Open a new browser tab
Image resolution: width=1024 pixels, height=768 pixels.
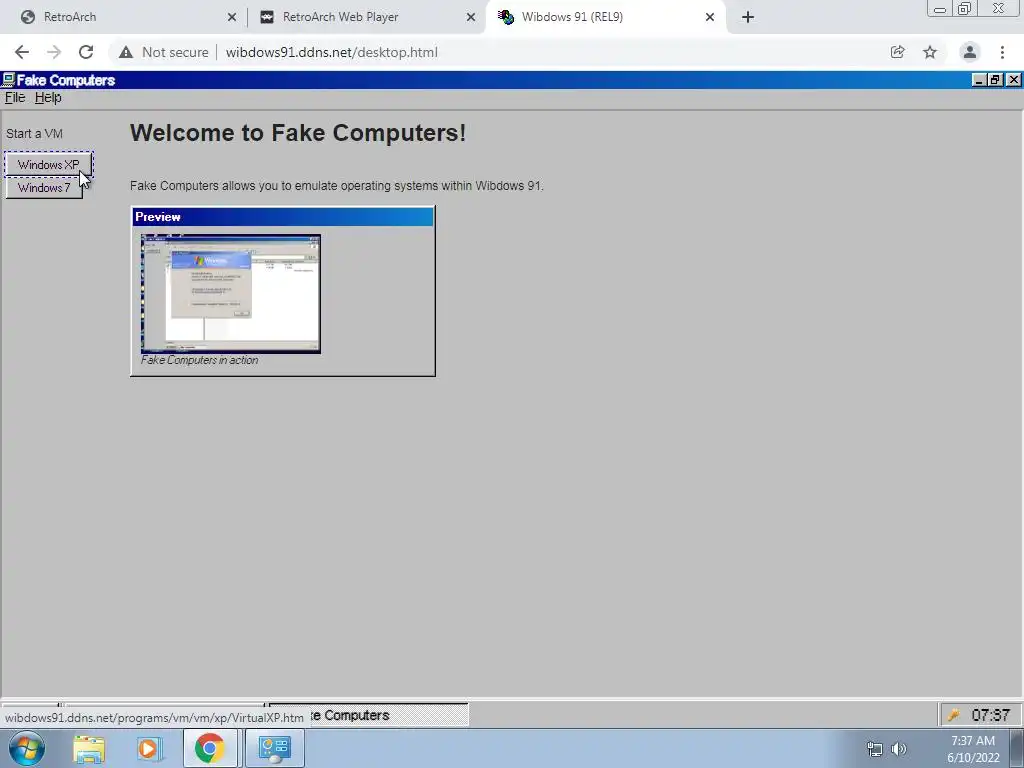point(748,17)
